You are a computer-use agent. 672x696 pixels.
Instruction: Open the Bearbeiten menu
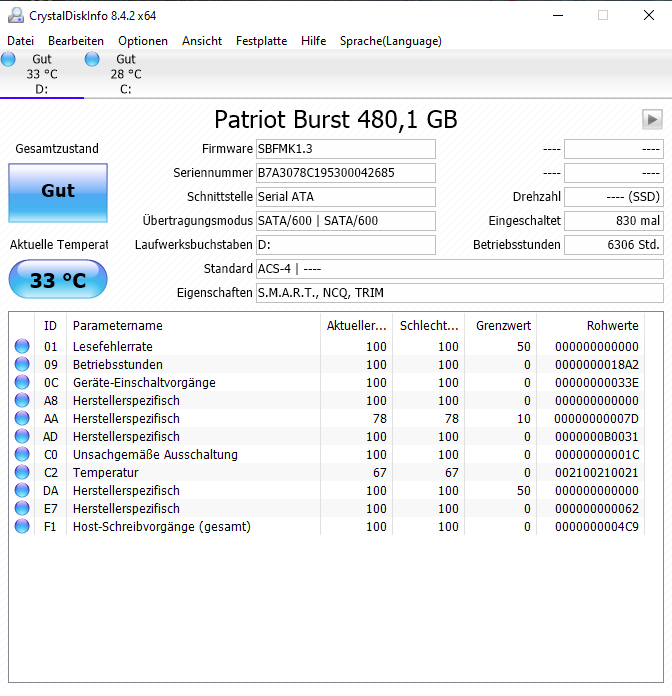click(x=76, y=41)
